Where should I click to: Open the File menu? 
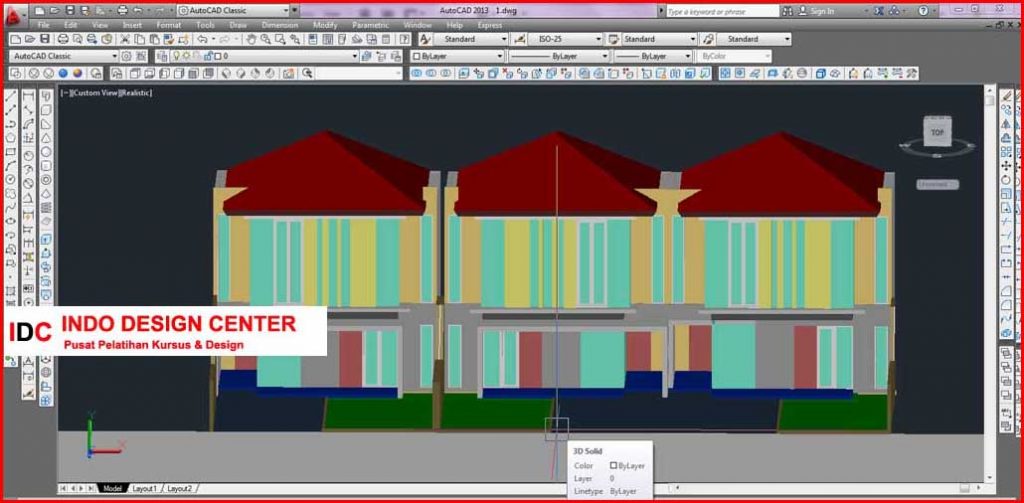click(44, 25)
